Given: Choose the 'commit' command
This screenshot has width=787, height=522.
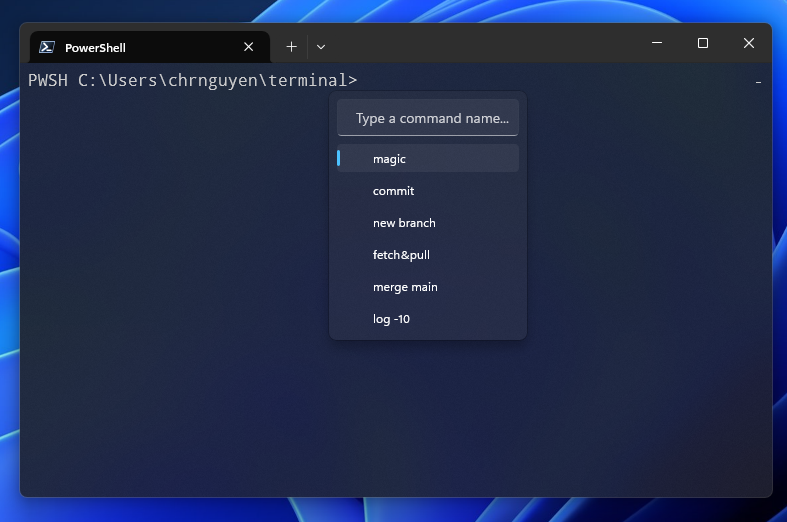Looking at the screenshot, I should (428, 191).
